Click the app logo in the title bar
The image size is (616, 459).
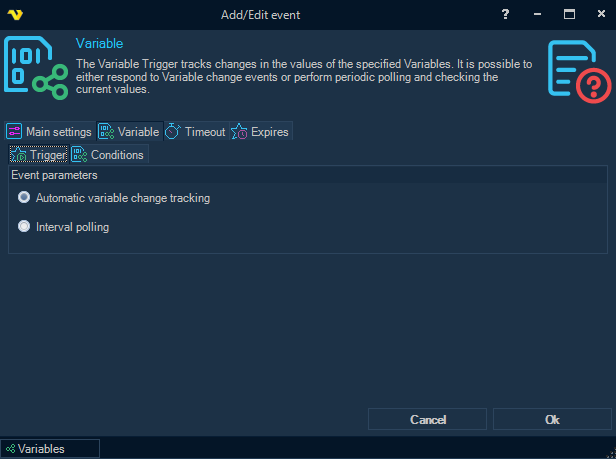(x=13, y=14)
